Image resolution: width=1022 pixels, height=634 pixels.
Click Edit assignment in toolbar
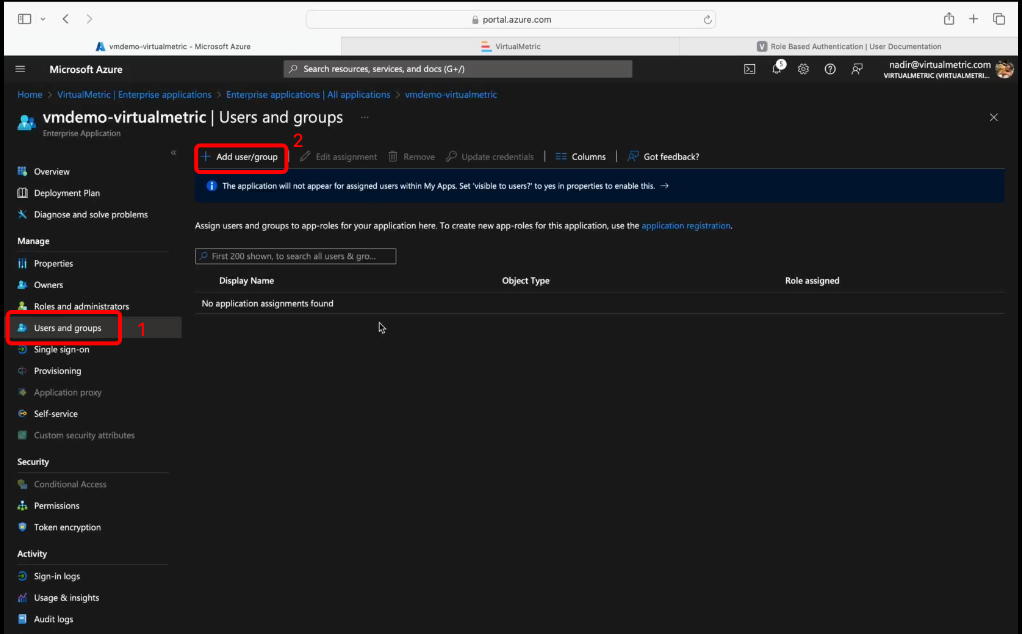(x=338, y=157)
